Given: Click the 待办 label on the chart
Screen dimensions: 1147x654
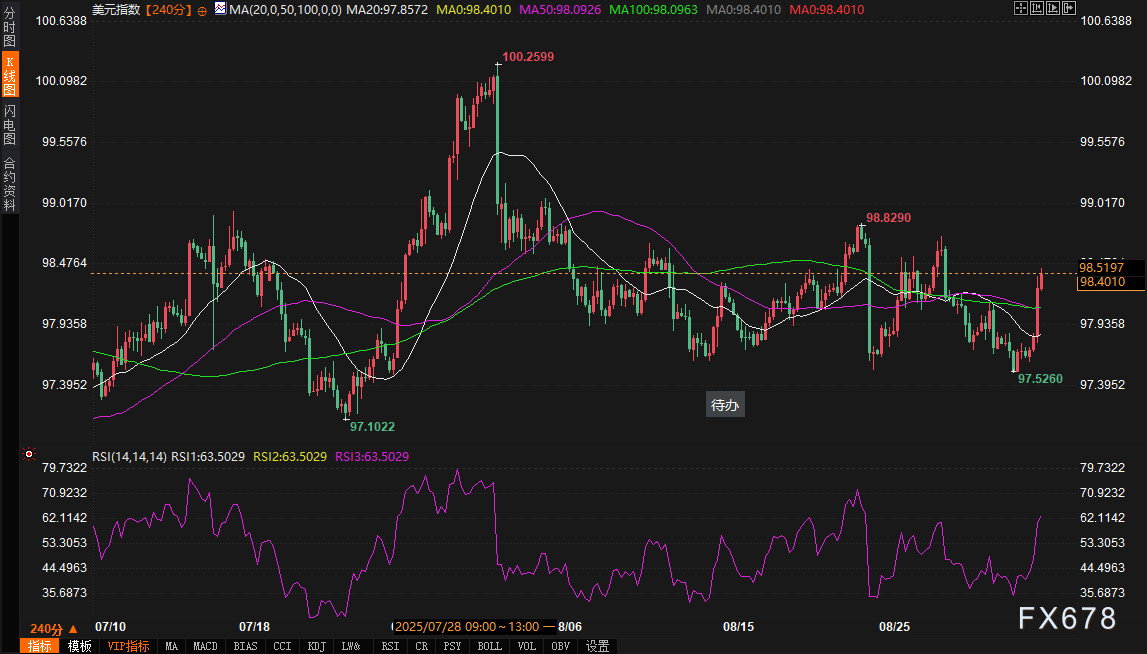Looking at the screenshot, I should tap(724, 405).
